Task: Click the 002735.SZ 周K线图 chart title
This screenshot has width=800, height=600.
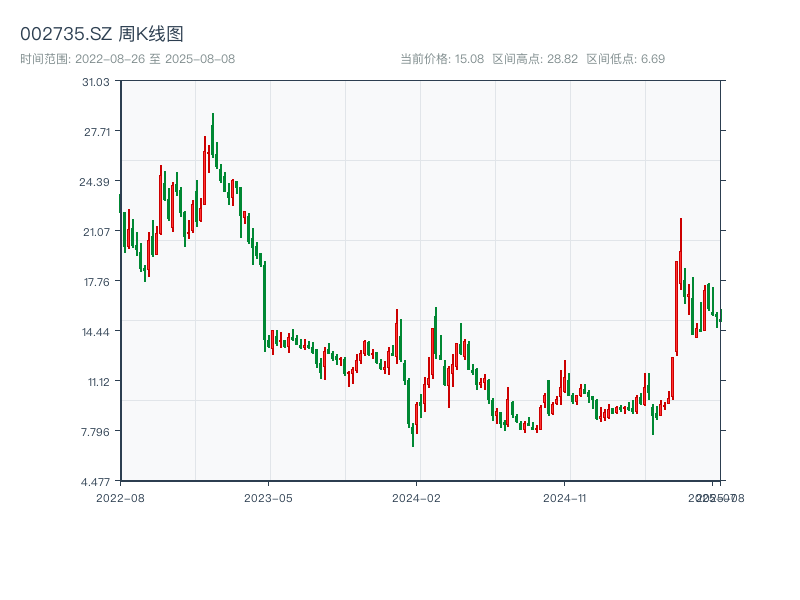Action: click(x=102, y=35)
